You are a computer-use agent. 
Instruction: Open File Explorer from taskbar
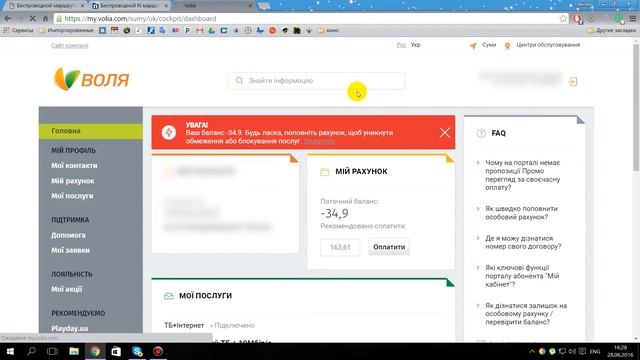point(74,351)
